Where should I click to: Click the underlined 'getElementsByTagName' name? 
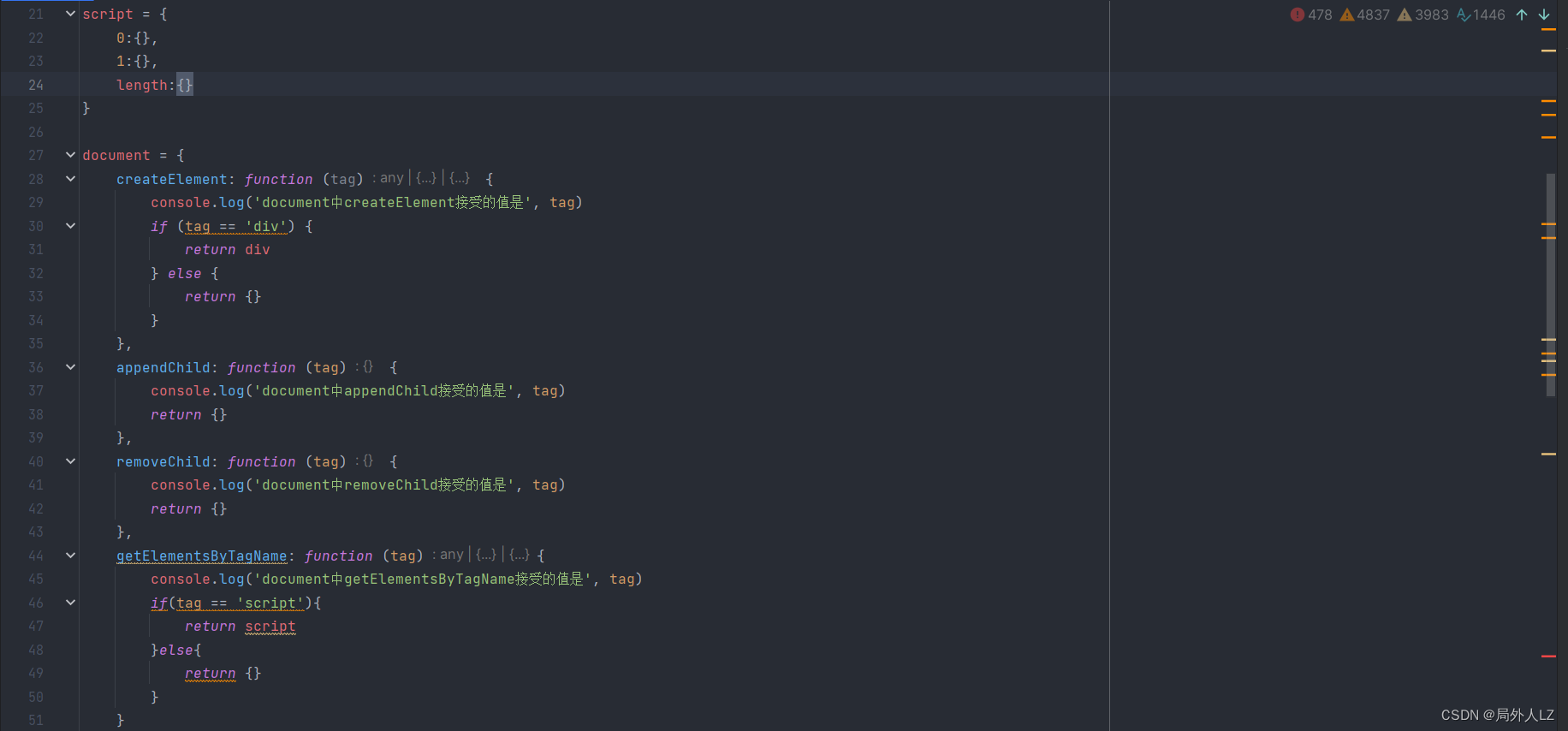(x=202, y=556)
